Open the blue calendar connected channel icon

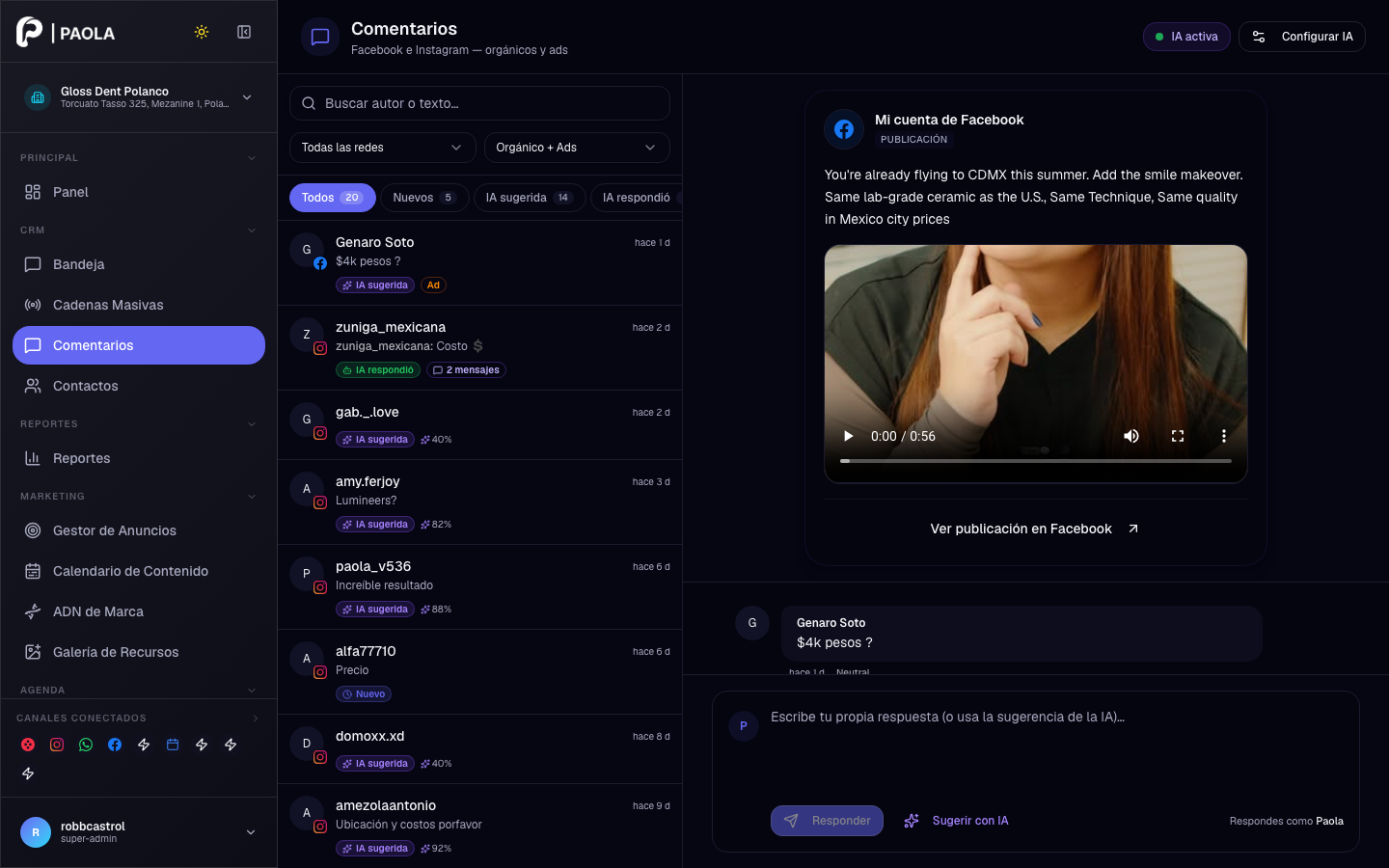tap(173, 745)
